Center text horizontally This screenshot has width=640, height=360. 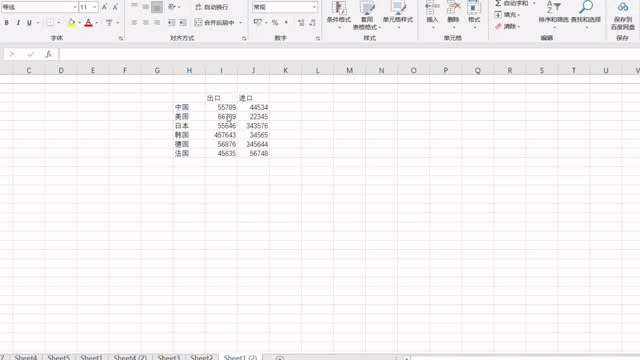[x=145, y=23]
